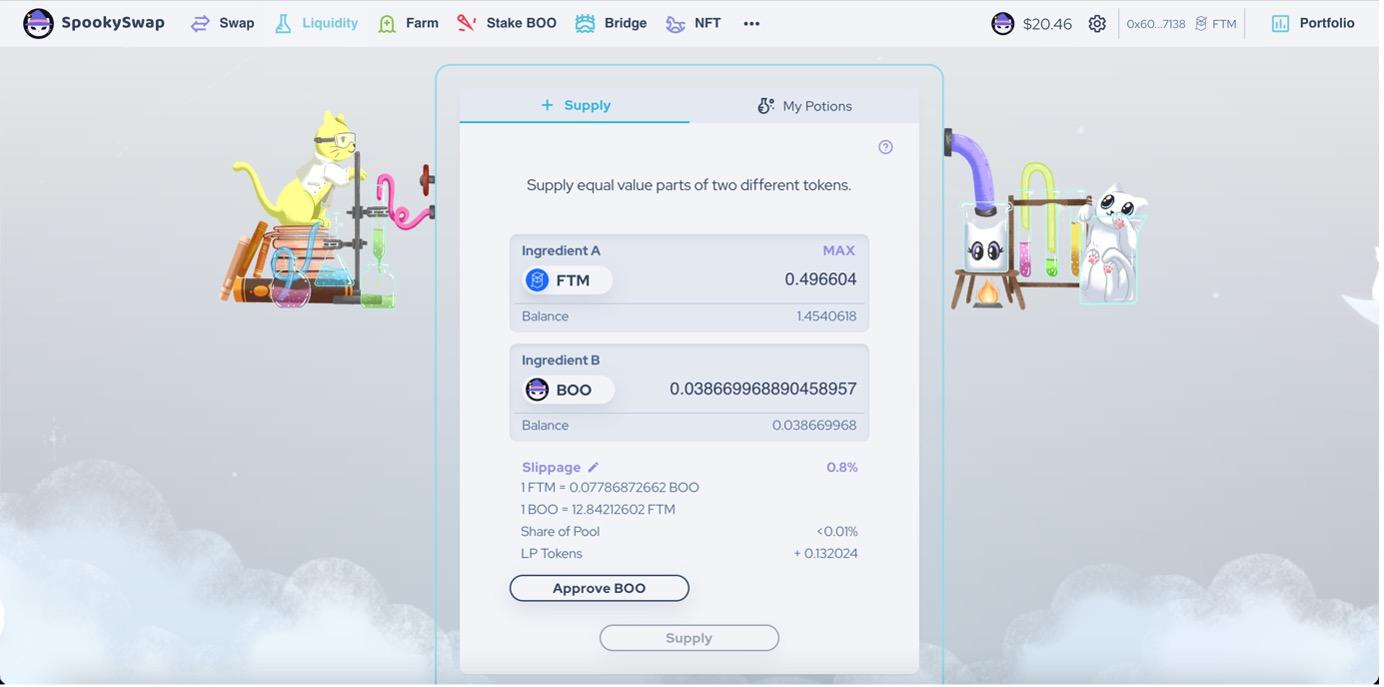Screen dimensions: 1384x687
Task: Go to the Farm section
Action: pyautogui.click(x=408, y=23)
